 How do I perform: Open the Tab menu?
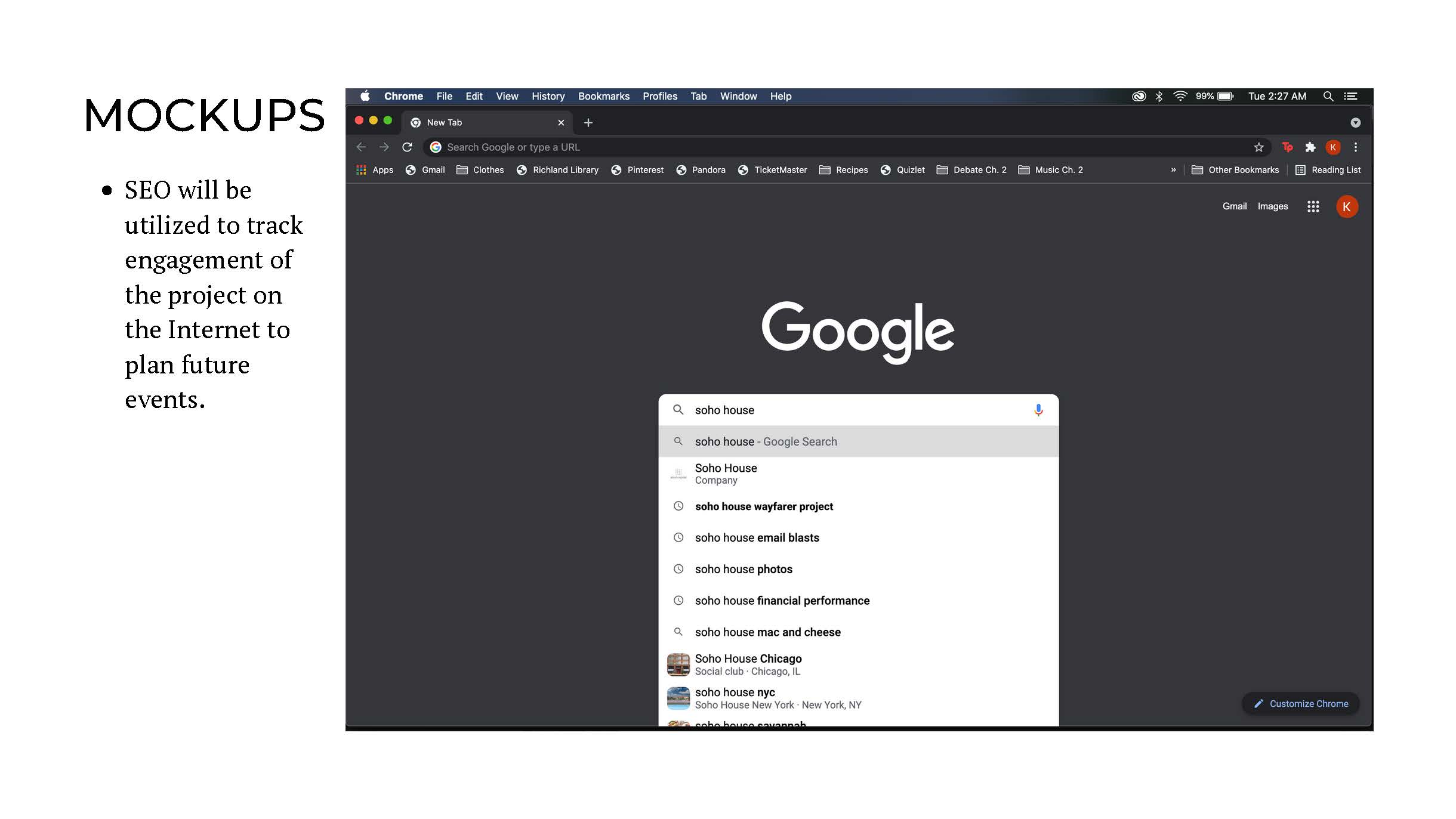pyautogui.click(x=698, y=96)
